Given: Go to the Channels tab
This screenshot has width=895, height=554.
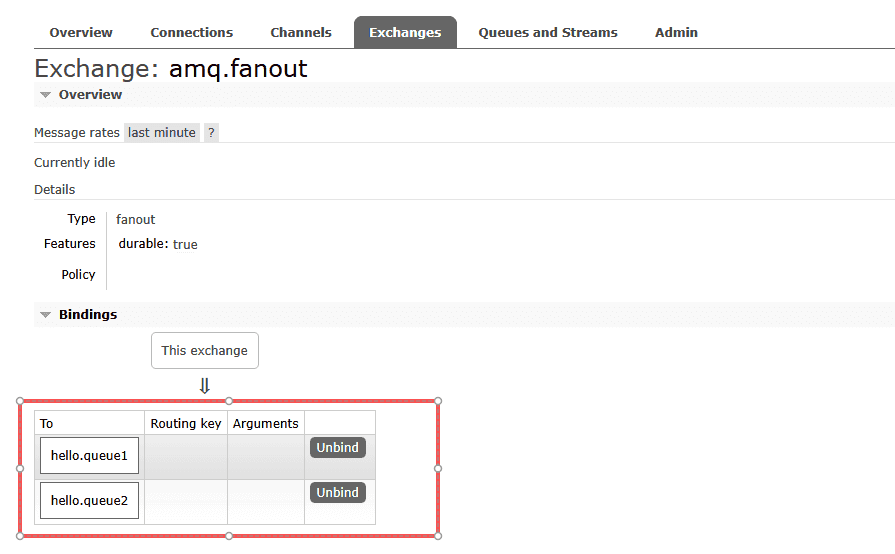Looking at the screenshot, I should [301, 33].
